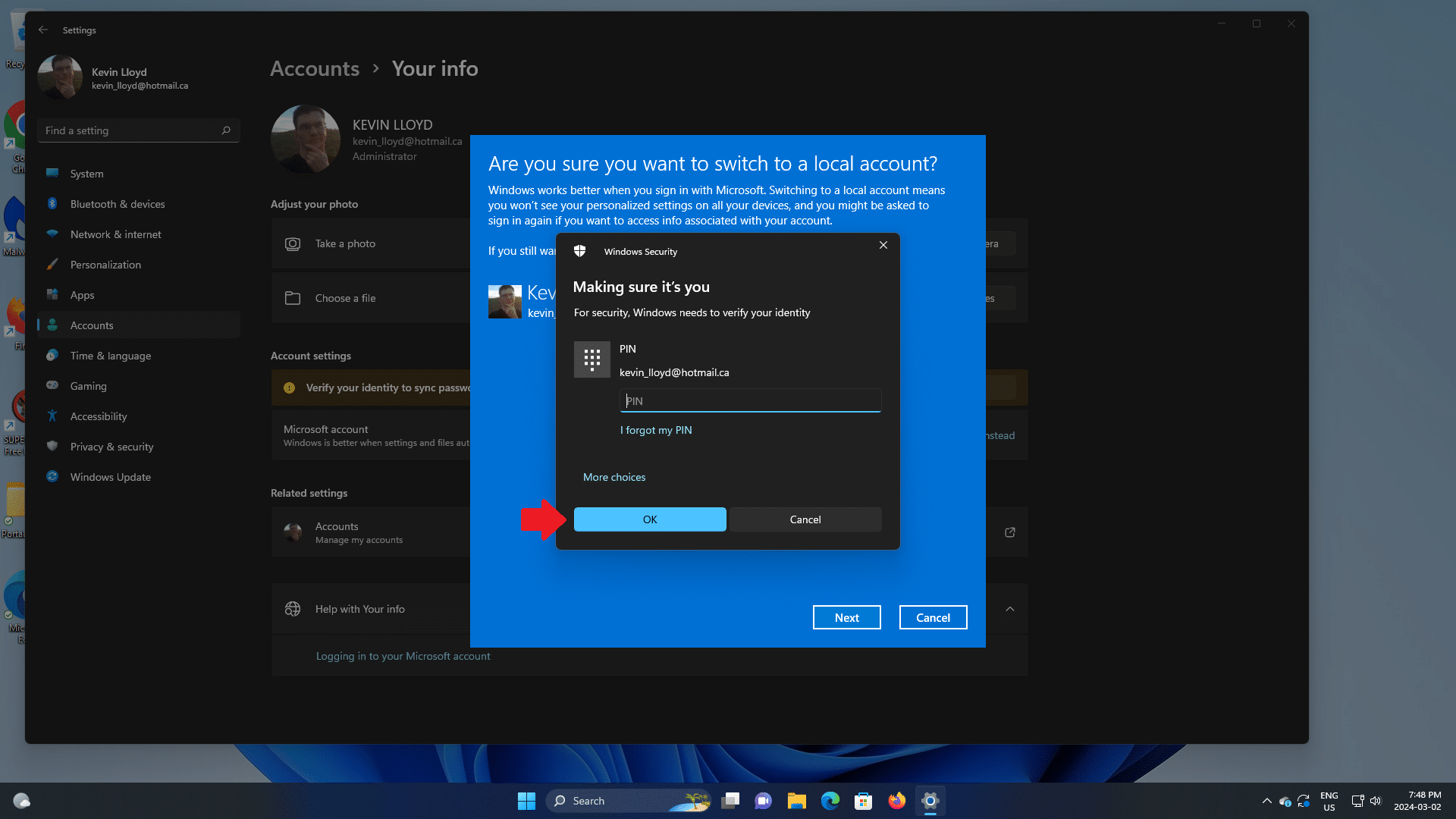Click the Windows Start button
The height and width of the screenshot is (819, 1456).
pos(526,801)
